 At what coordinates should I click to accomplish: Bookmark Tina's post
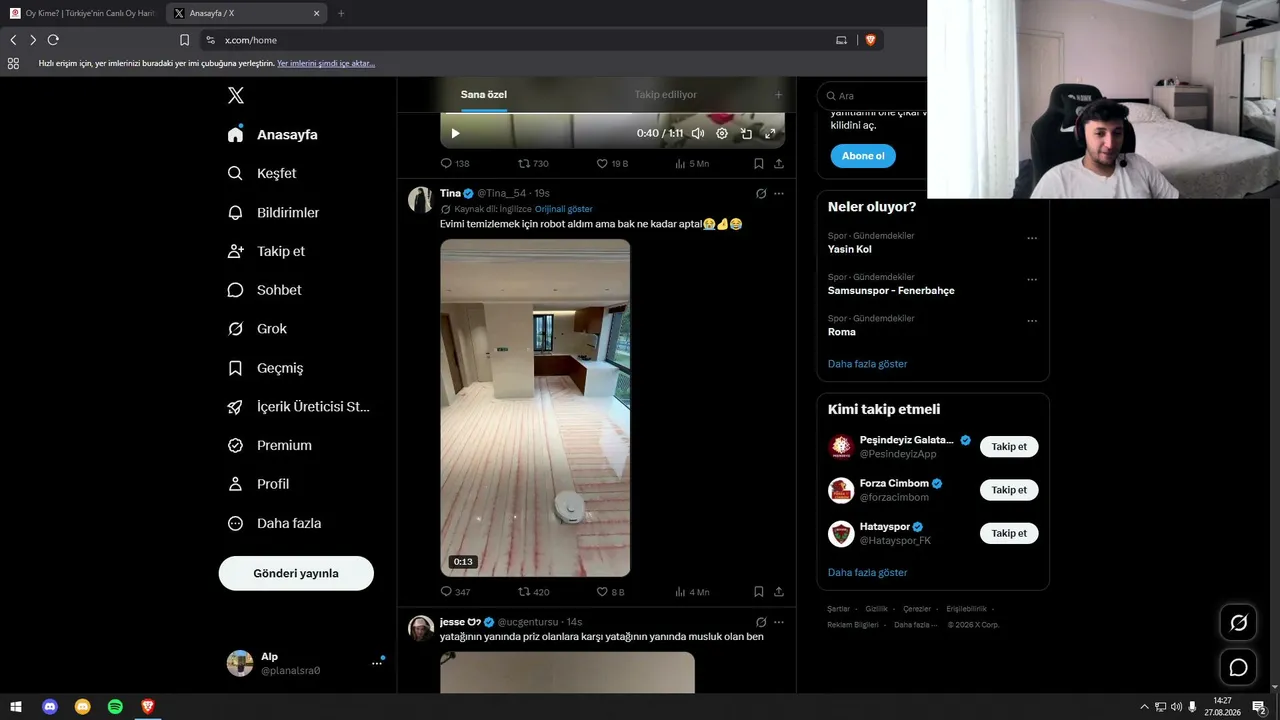[x=759, y=592]
